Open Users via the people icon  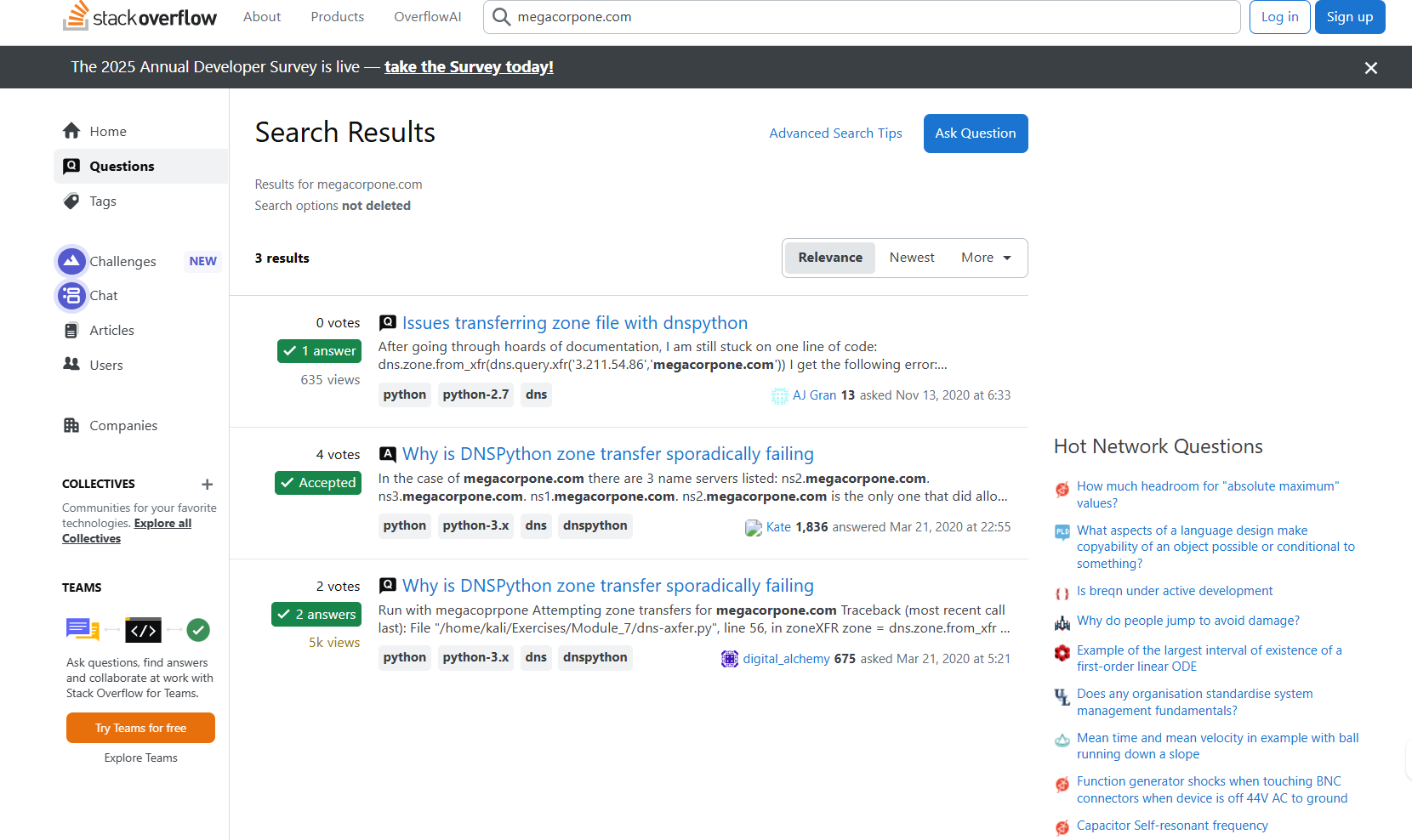71,364
